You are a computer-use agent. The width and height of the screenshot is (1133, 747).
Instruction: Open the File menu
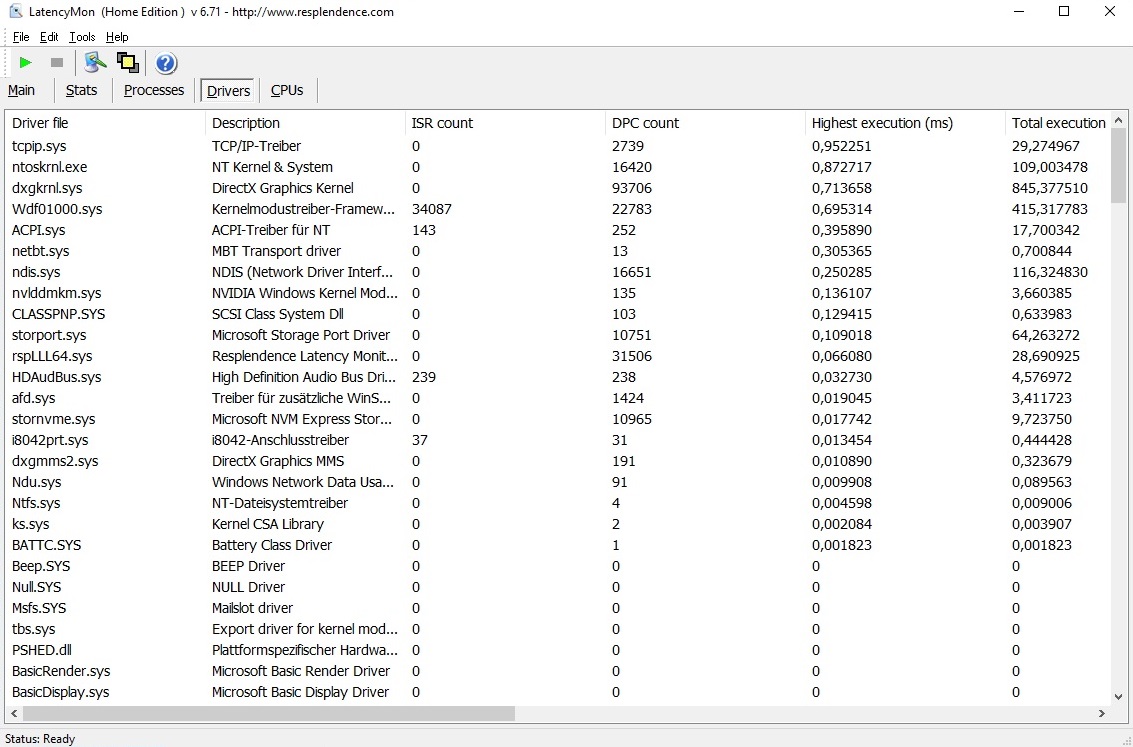coord(21,37)
